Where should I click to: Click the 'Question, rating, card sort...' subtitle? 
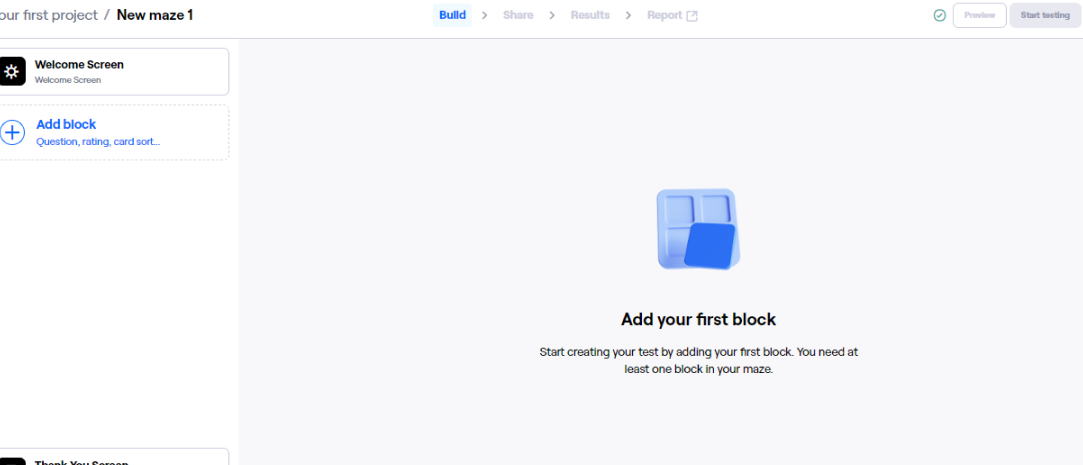[98, 142]
